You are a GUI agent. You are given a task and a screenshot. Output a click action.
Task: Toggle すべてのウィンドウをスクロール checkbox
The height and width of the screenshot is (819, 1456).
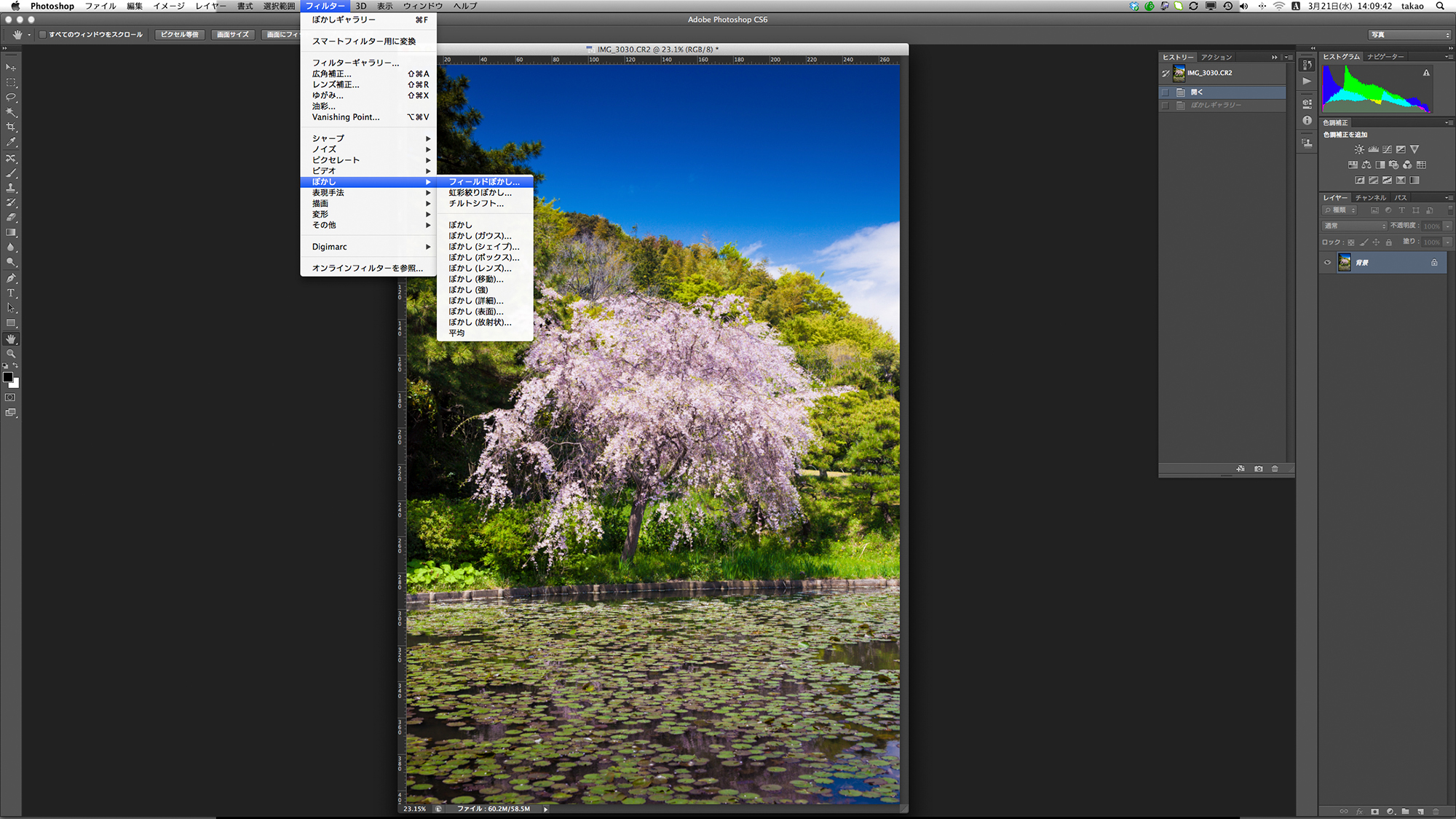point(43,34)
